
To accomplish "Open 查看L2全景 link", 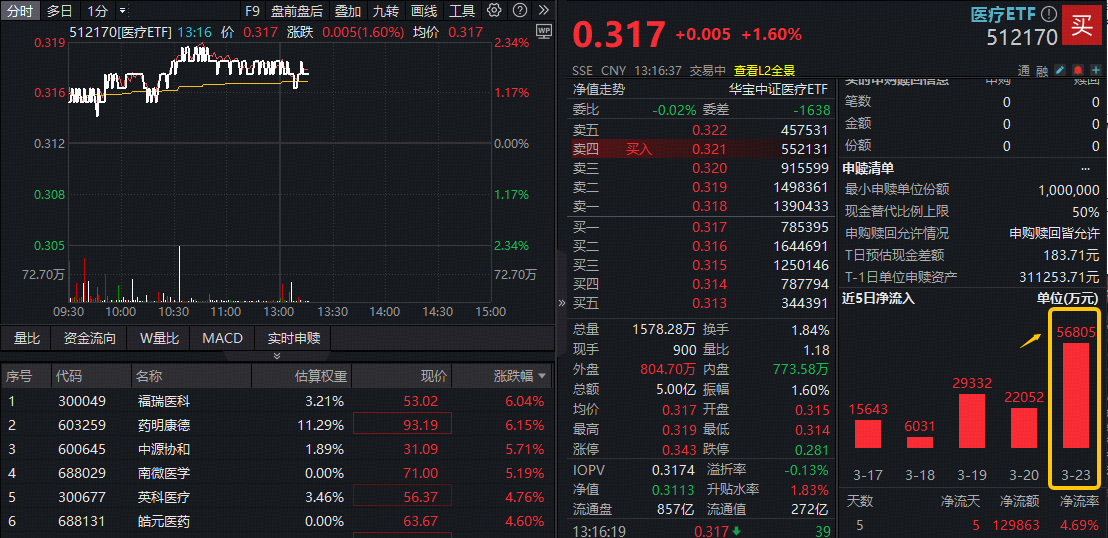I will coord(764,71).
